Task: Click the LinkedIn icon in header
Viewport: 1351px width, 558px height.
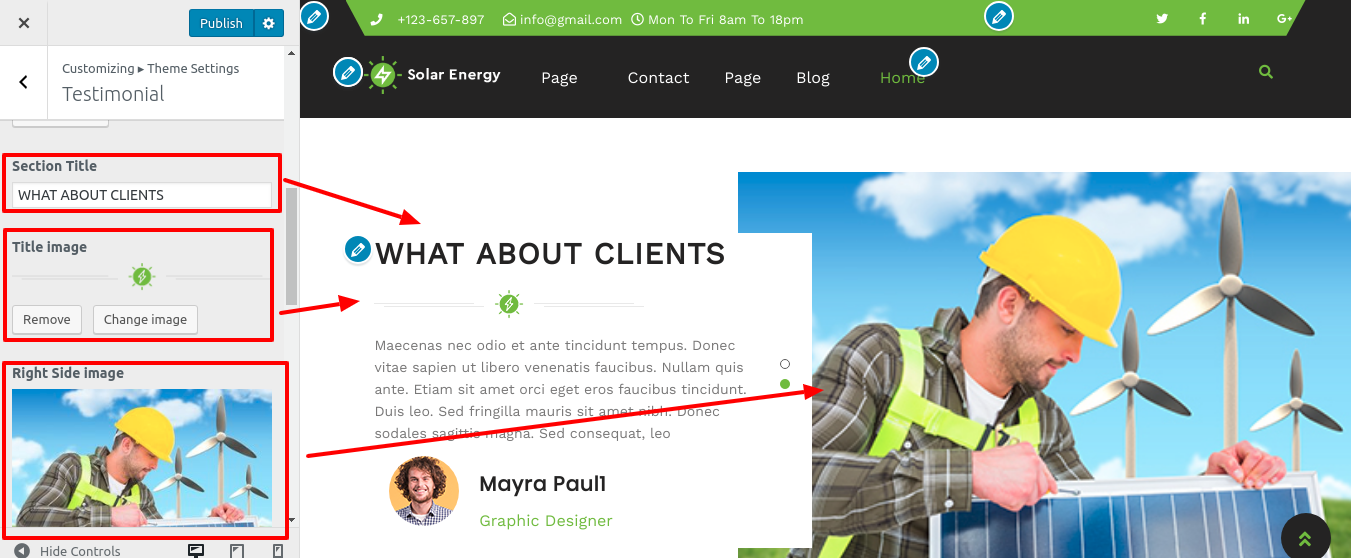Action: tap(1244, 19)
